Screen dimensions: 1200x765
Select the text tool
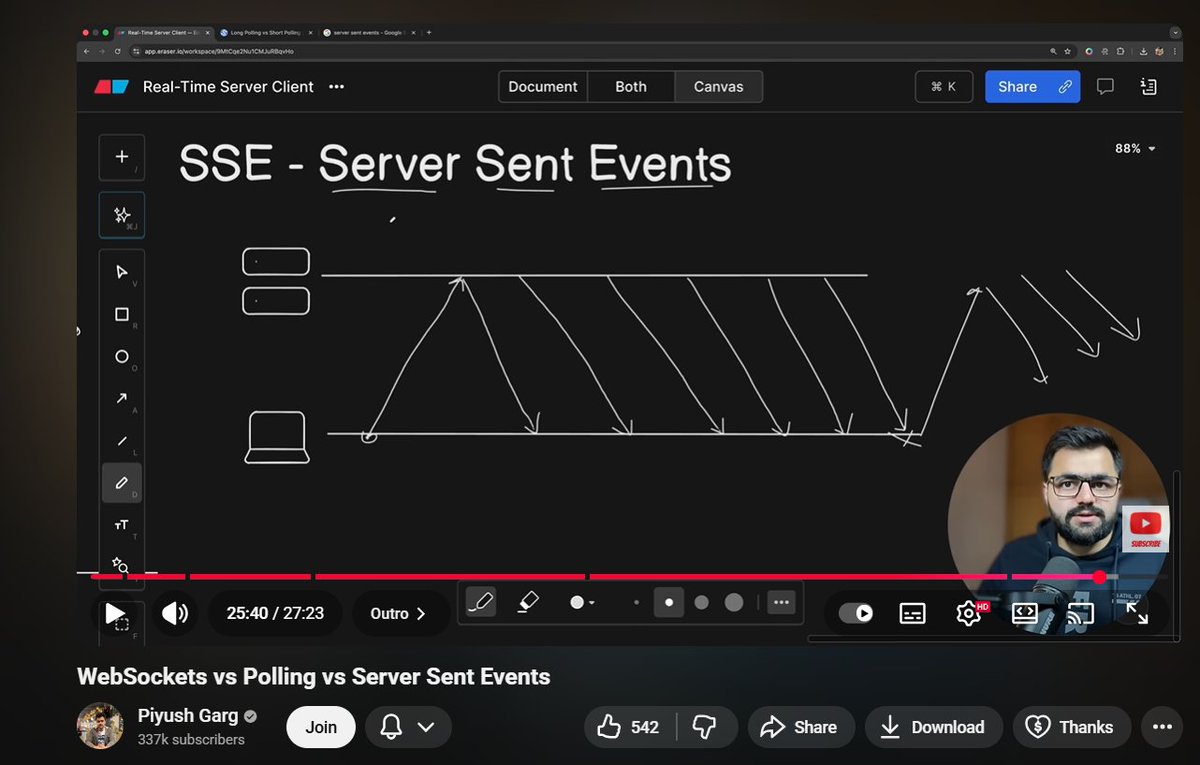tap(122, 525)
